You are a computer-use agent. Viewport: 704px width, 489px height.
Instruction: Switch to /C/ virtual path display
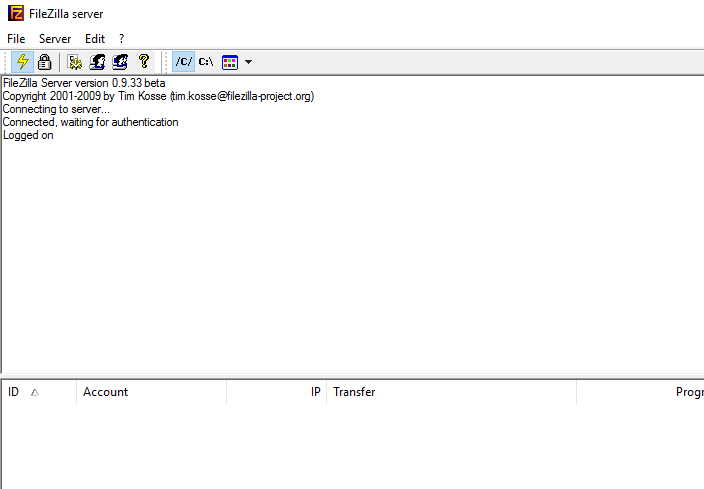[184, 62]
